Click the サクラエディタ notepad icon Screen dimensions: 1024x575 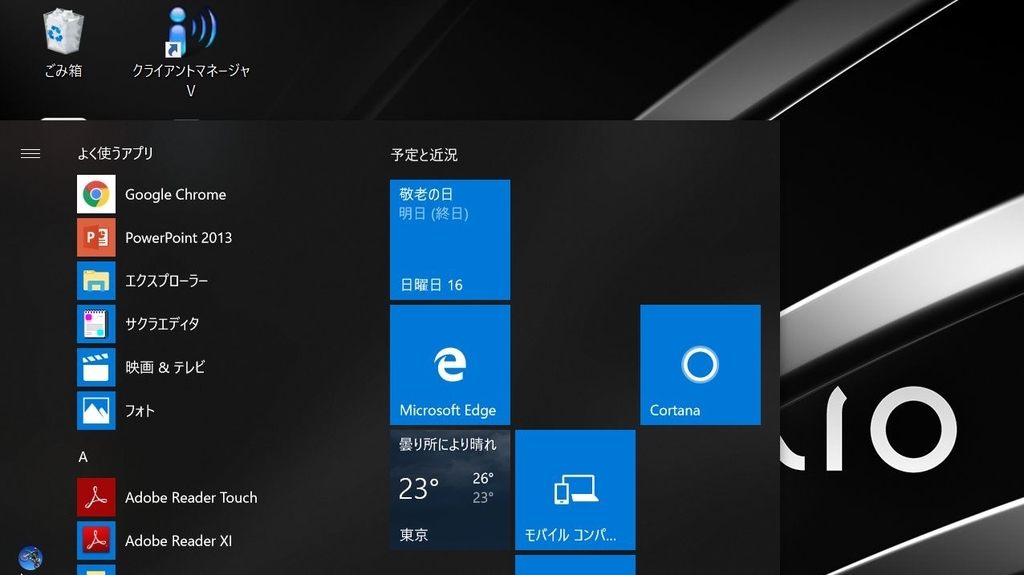96,324
